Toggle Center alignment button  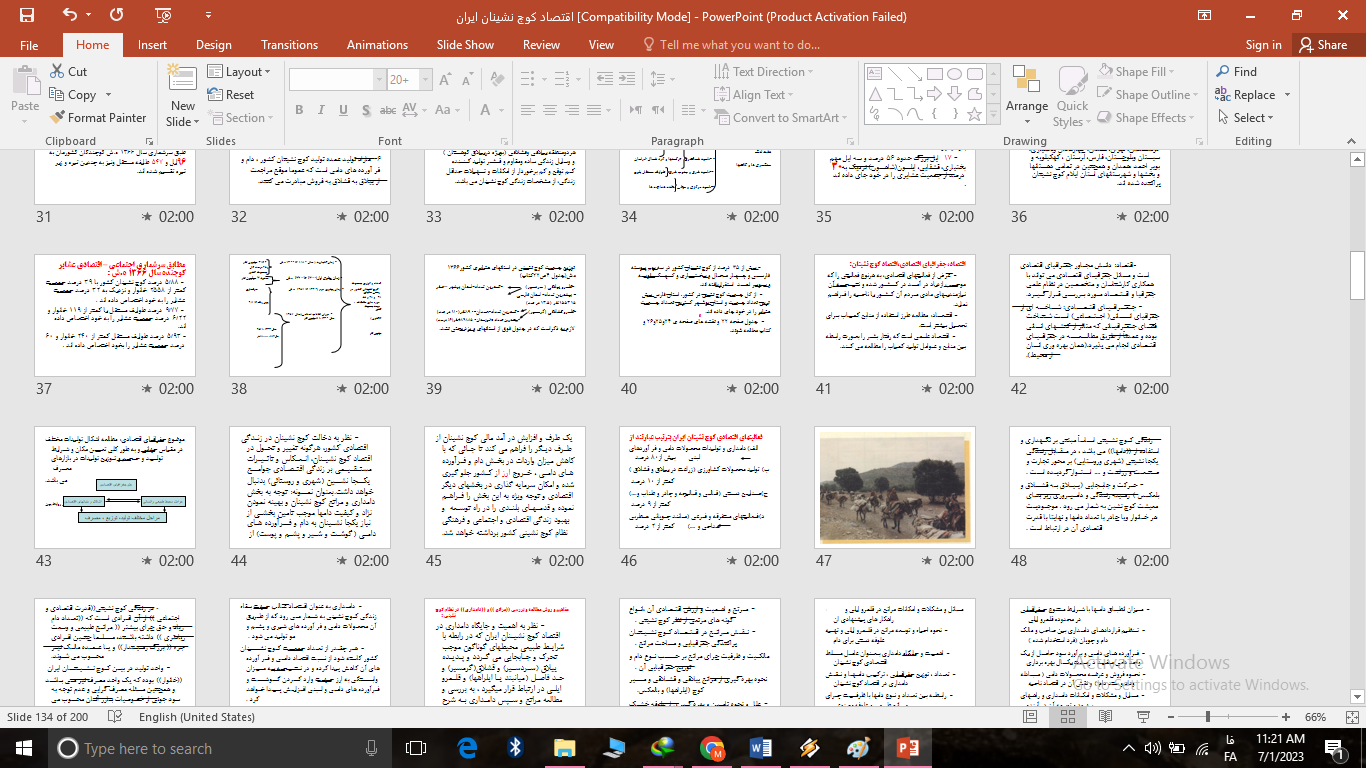tap(550, 110)
